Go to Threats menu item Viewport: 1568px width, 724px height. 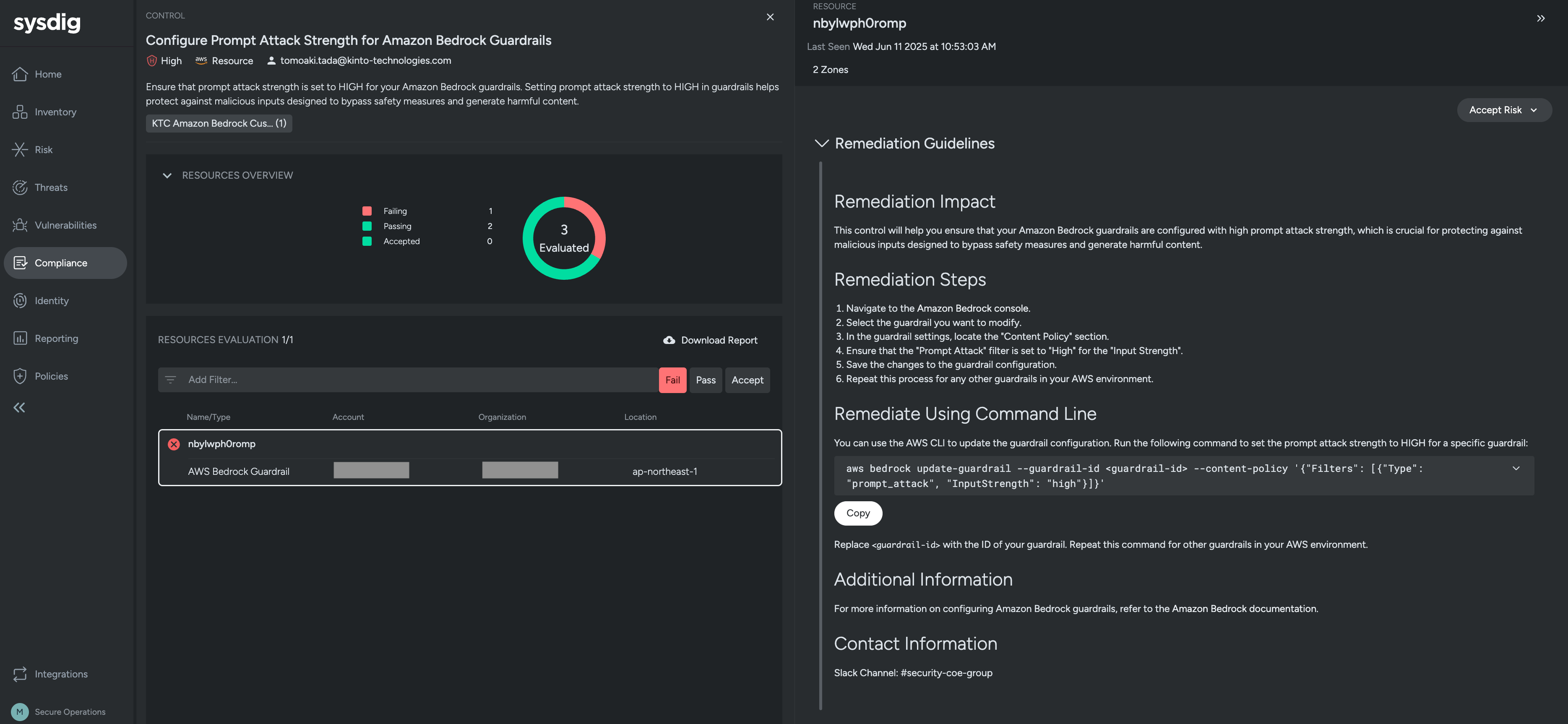click(51, 188)
